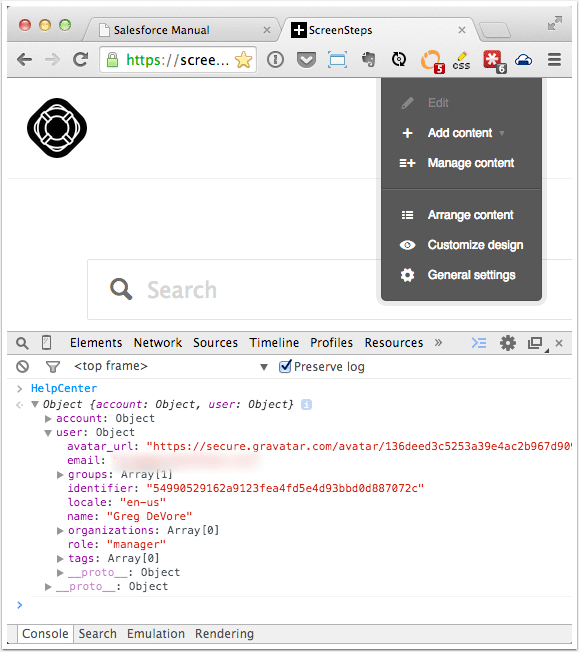This screenshot has height=652, width=579.
Task: Select the ScreenSteps browser tab
Action: pos(377,30)
